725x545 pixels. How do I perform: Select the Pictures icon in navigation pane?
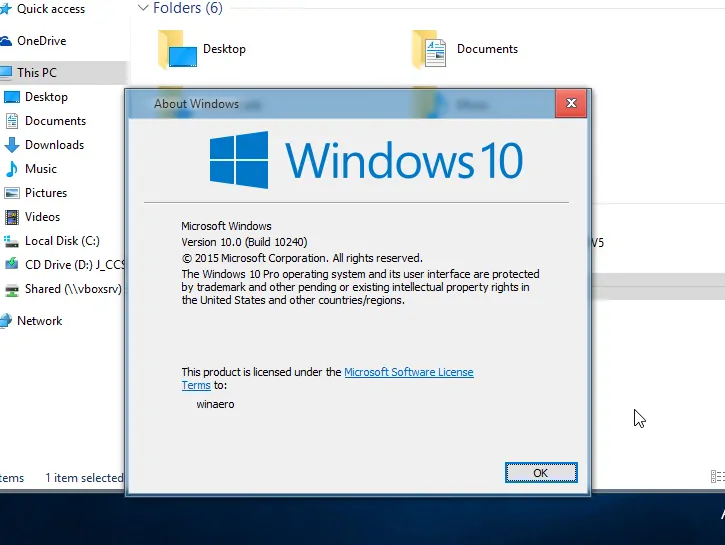point(12,193)
